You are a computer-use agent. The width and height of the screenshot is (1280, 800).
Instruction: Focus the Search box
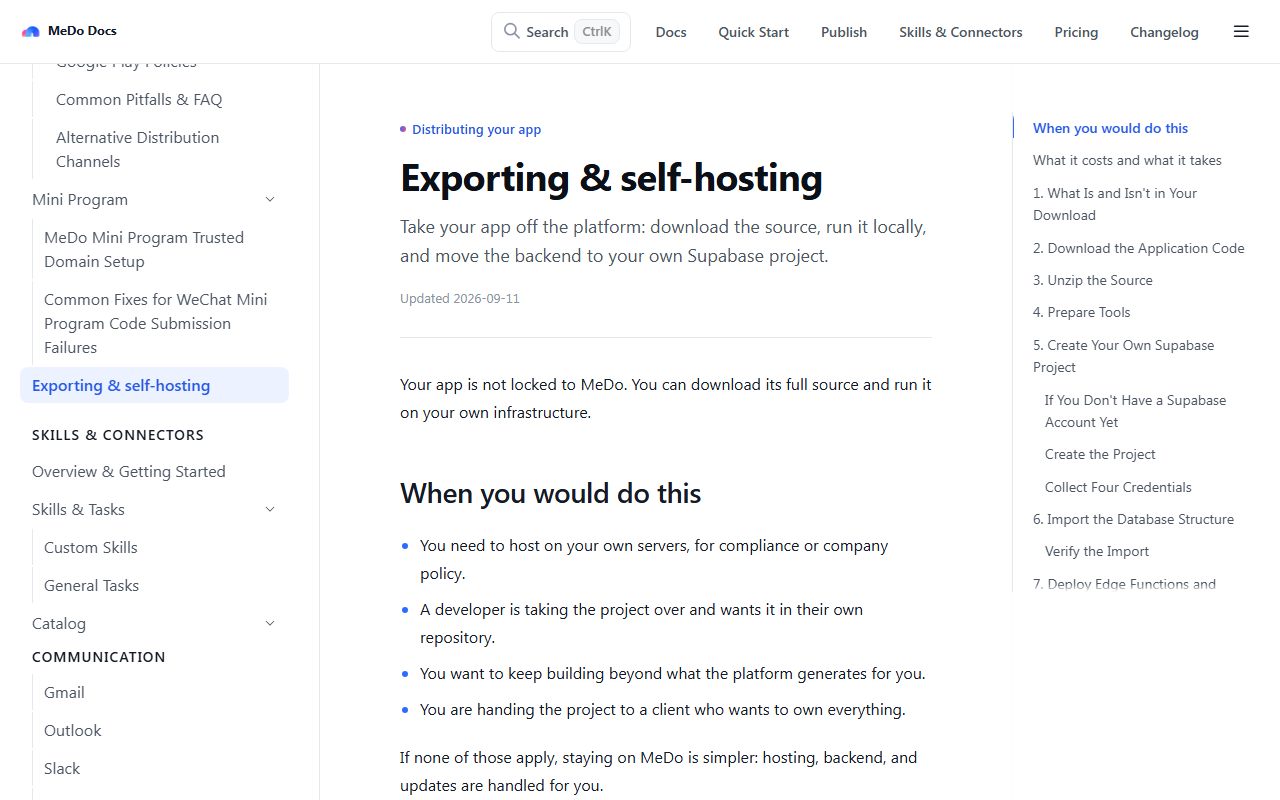(561, 32)
